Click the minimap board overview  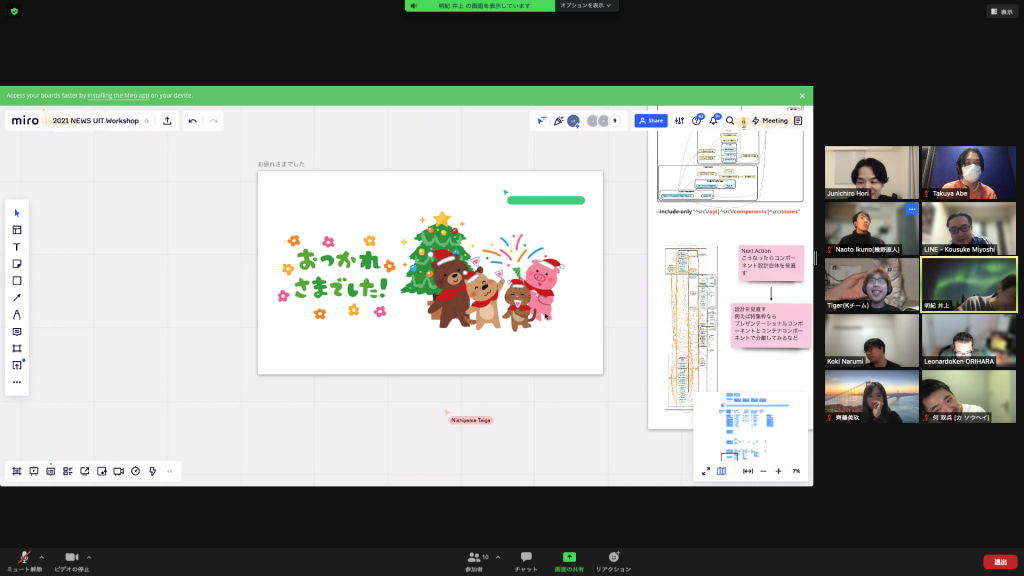coord(750,426)
